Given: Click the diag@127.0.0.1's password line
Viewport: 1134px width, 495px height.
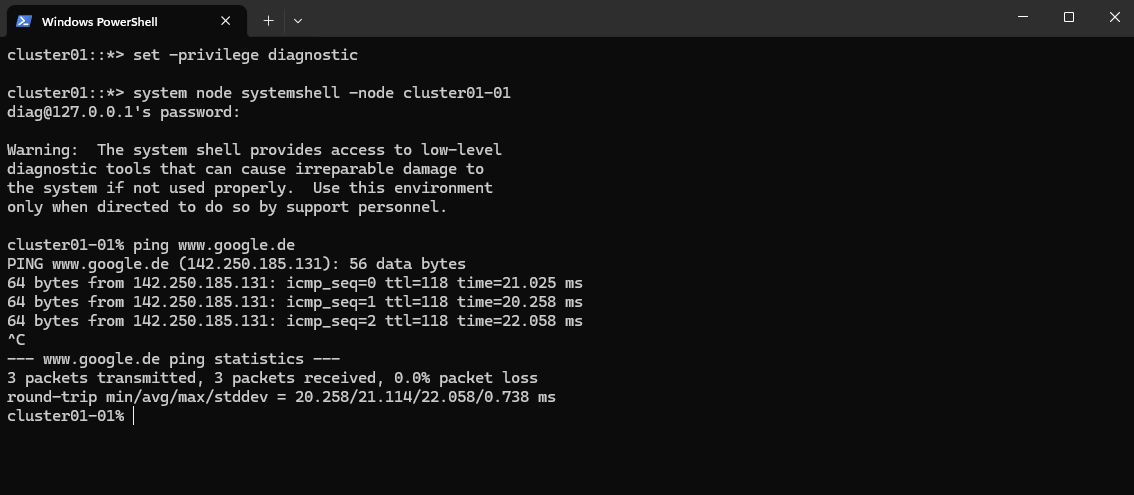Looking at the screenshot, I should pyautogui.click(x=124, y=112).
